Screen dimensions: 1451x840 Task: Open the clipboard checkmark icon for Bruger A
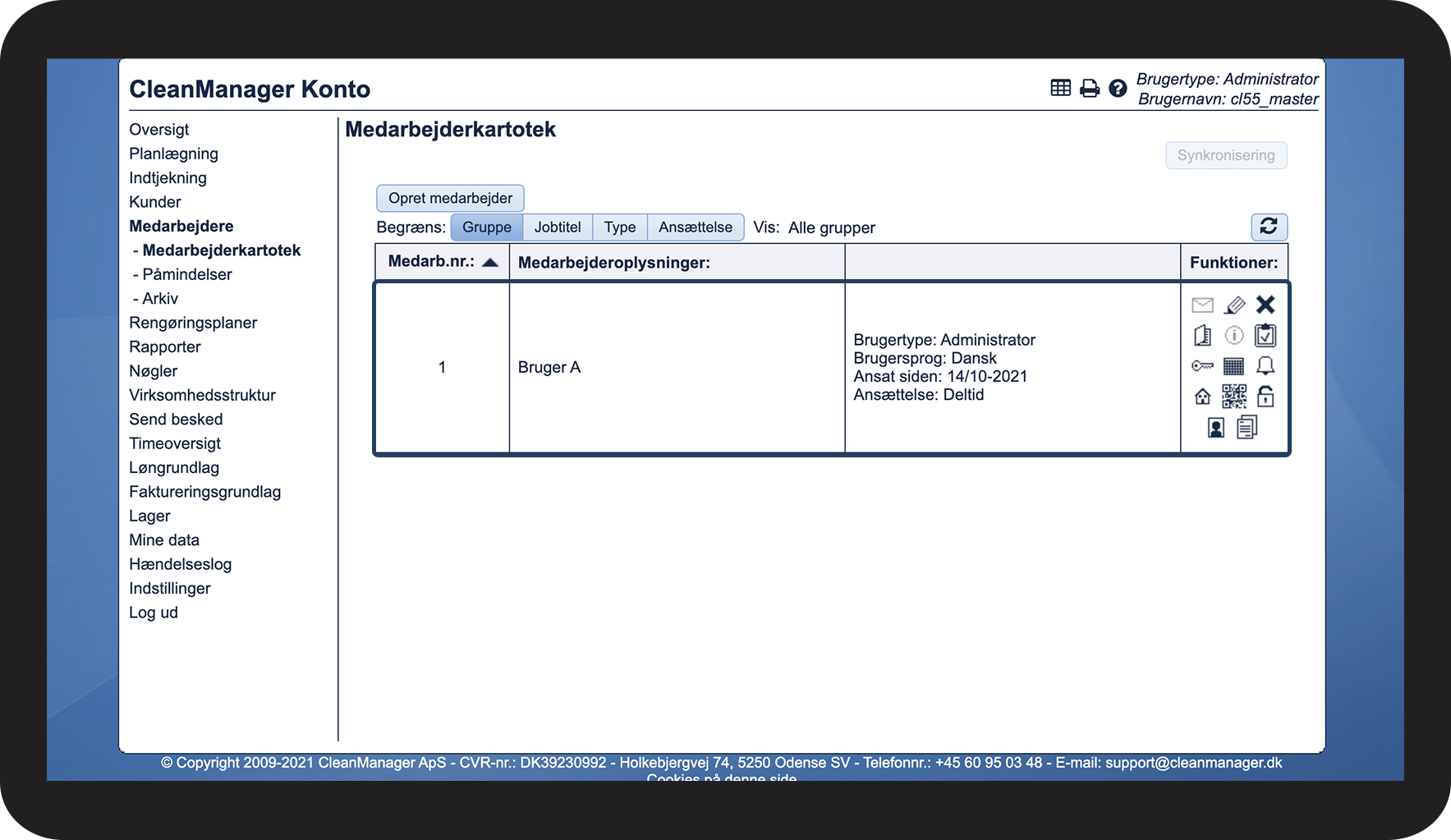[1265, 335]
